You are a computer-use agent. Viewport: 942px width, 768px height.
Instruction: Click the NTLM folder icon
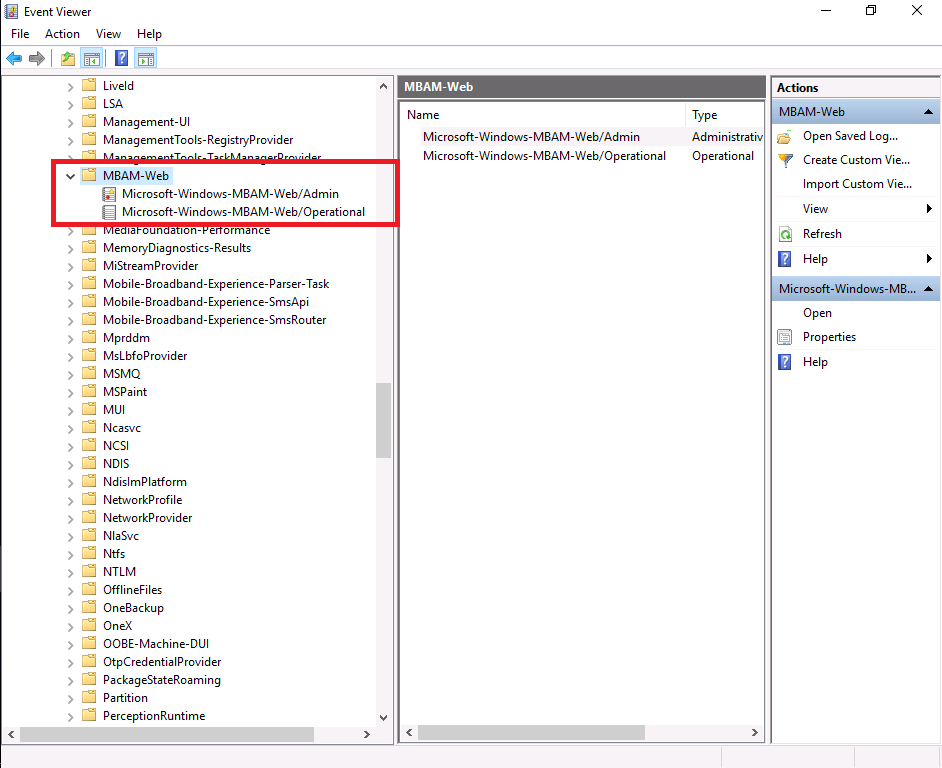pyautogui.click(x=89, y=570)
